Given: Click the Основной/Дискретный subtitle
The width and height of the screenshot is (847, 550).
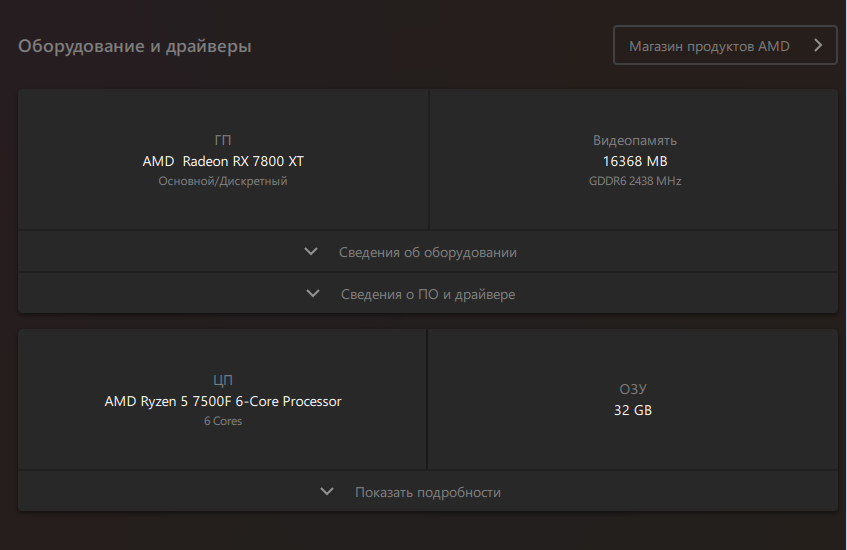Looking at the screenshot, I should (223, 181).
